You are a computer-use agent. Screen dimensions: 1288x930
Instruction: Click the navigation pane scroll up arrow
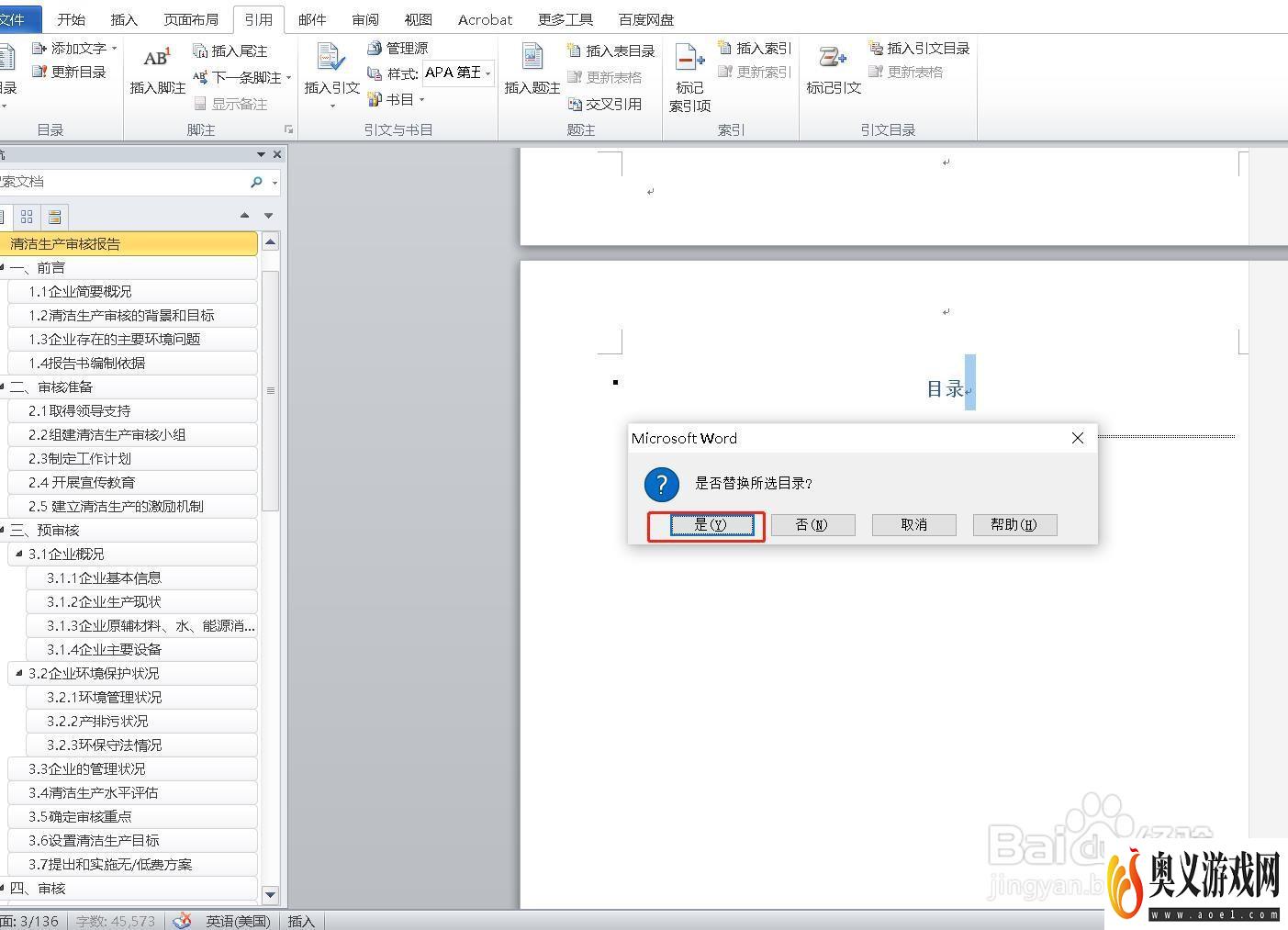(270, 242)
